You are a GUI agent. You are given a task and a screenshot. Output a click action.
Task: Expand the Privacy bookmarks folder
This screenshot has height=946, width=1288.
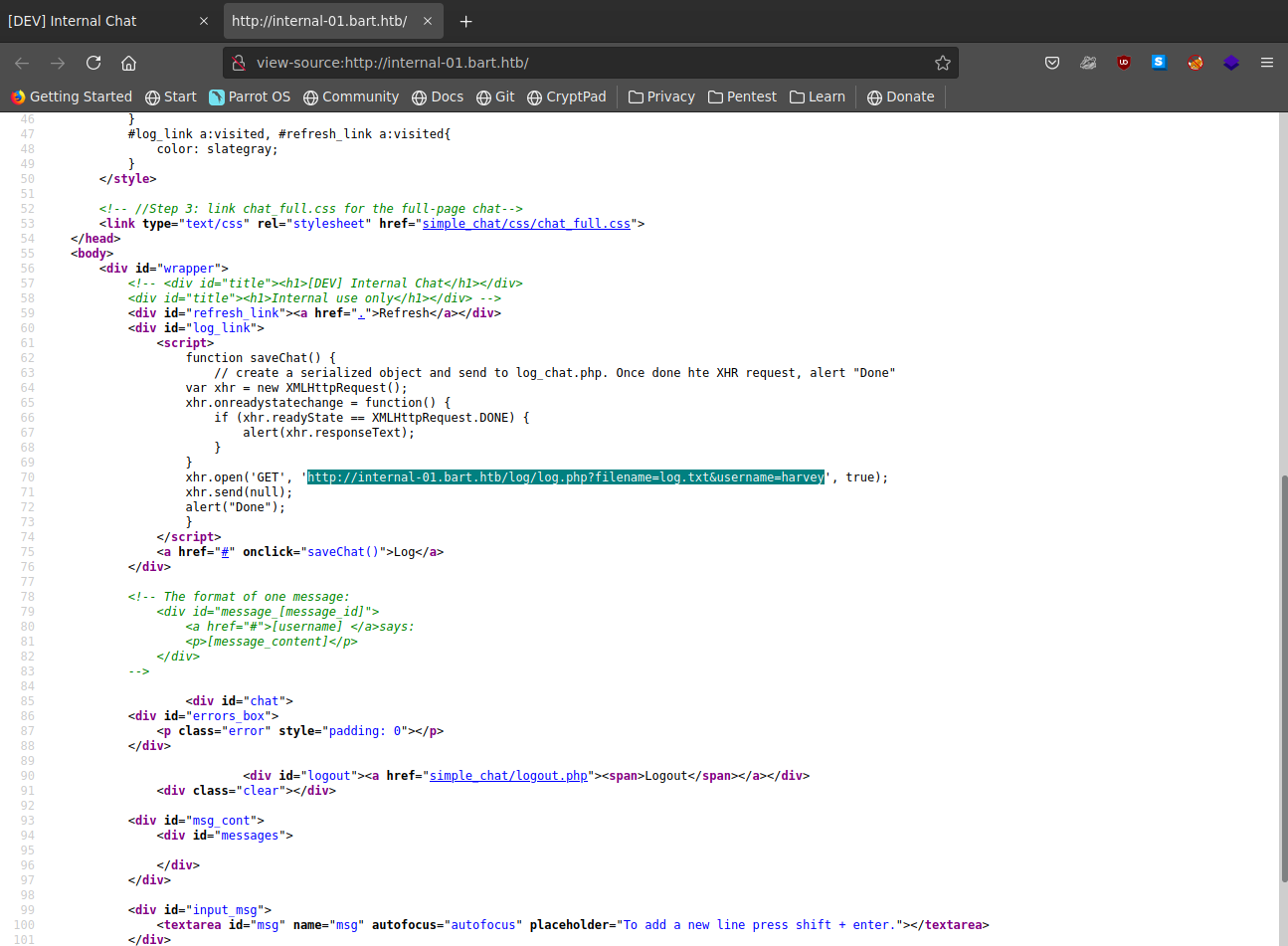[661, 96]
